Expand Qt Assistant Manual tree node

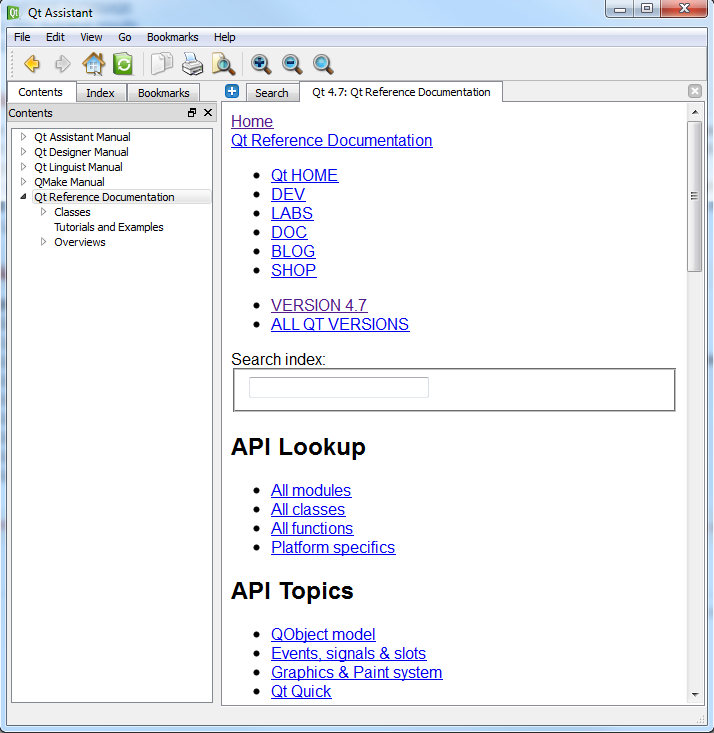23,137
